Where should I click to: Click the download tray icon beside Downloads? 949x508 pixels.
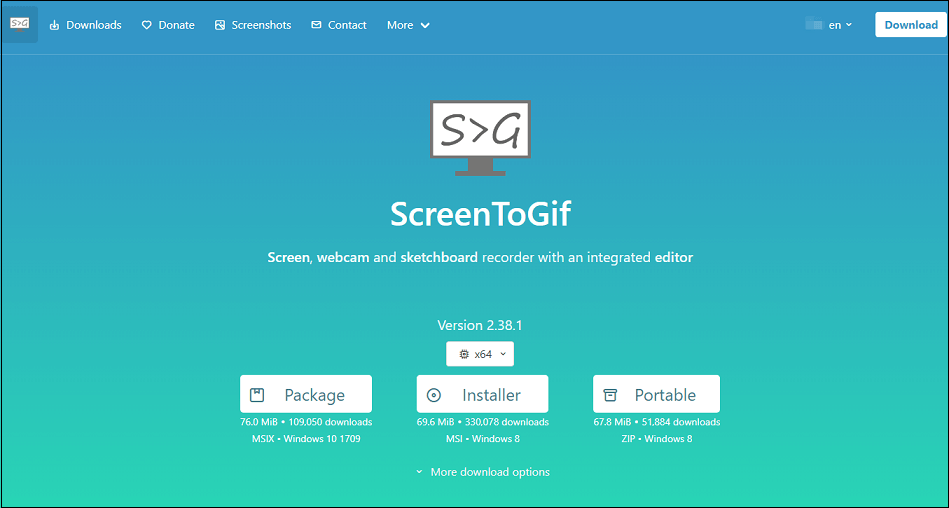pyautogui.click(x=54, y=25)
